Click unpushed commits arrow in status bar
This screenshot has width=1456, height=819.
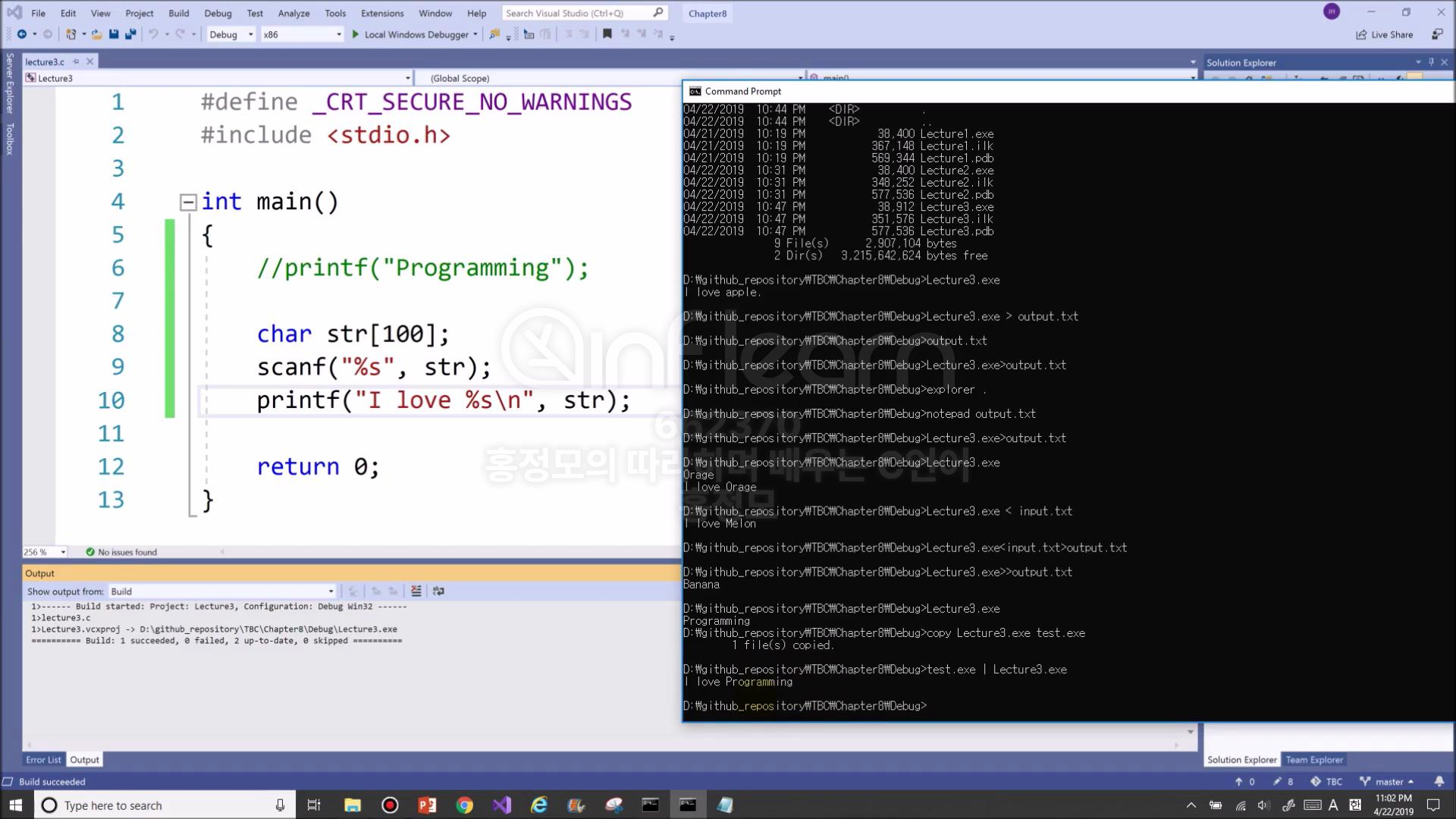(1244, 781)
